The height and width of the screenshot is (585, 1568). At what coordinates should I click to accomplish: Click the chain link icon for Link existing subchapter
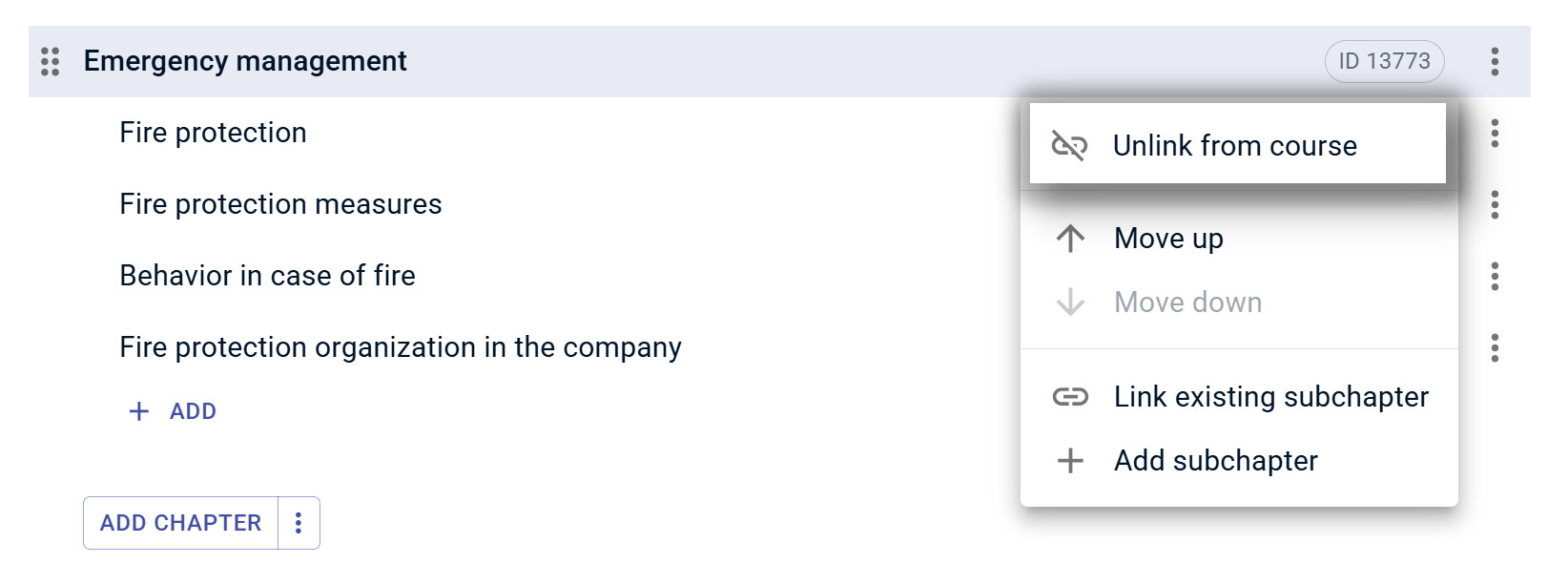pos(1072,396)
